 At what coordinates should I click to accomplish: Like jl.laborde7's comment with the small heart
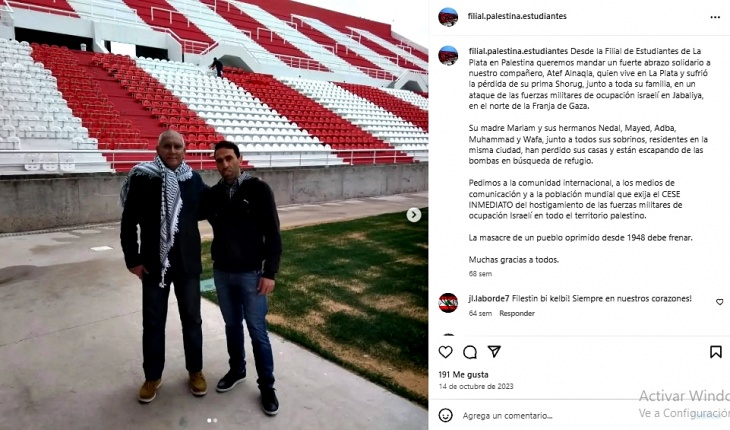point(719,302)
